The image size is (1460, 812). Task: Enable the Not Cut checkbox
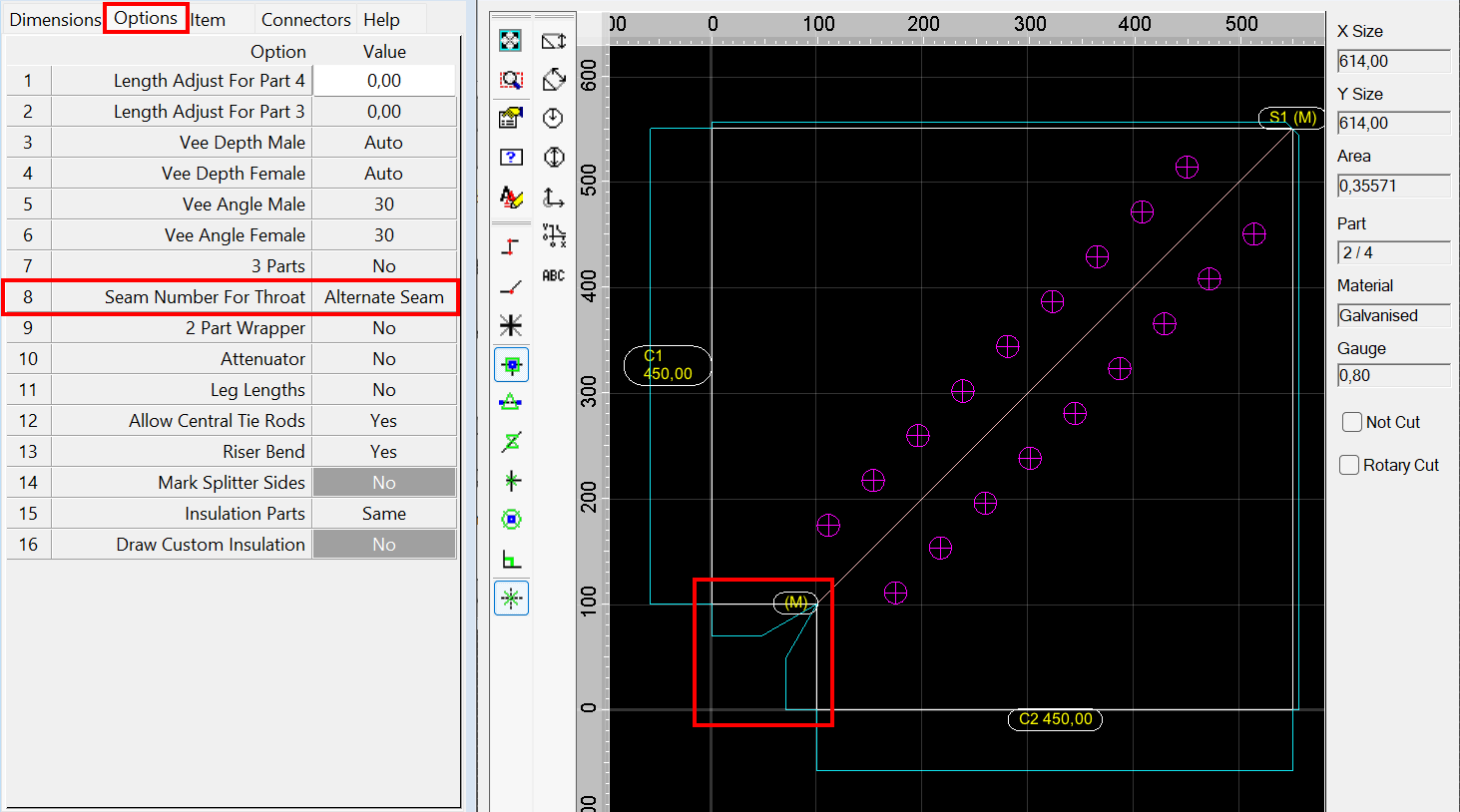[1352, 422]
